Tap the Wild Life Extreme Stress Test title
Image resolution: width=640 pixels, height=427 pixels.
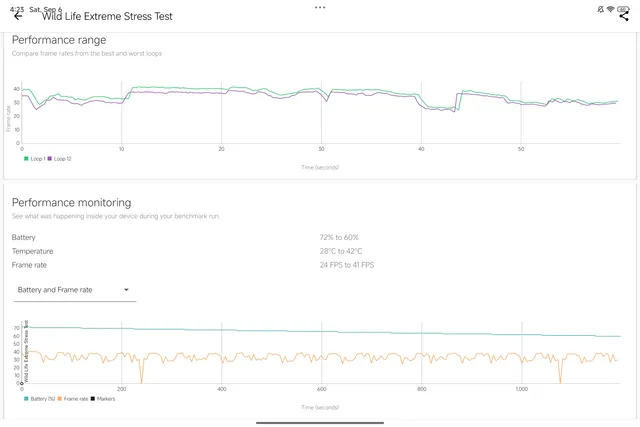pos(106,17)
